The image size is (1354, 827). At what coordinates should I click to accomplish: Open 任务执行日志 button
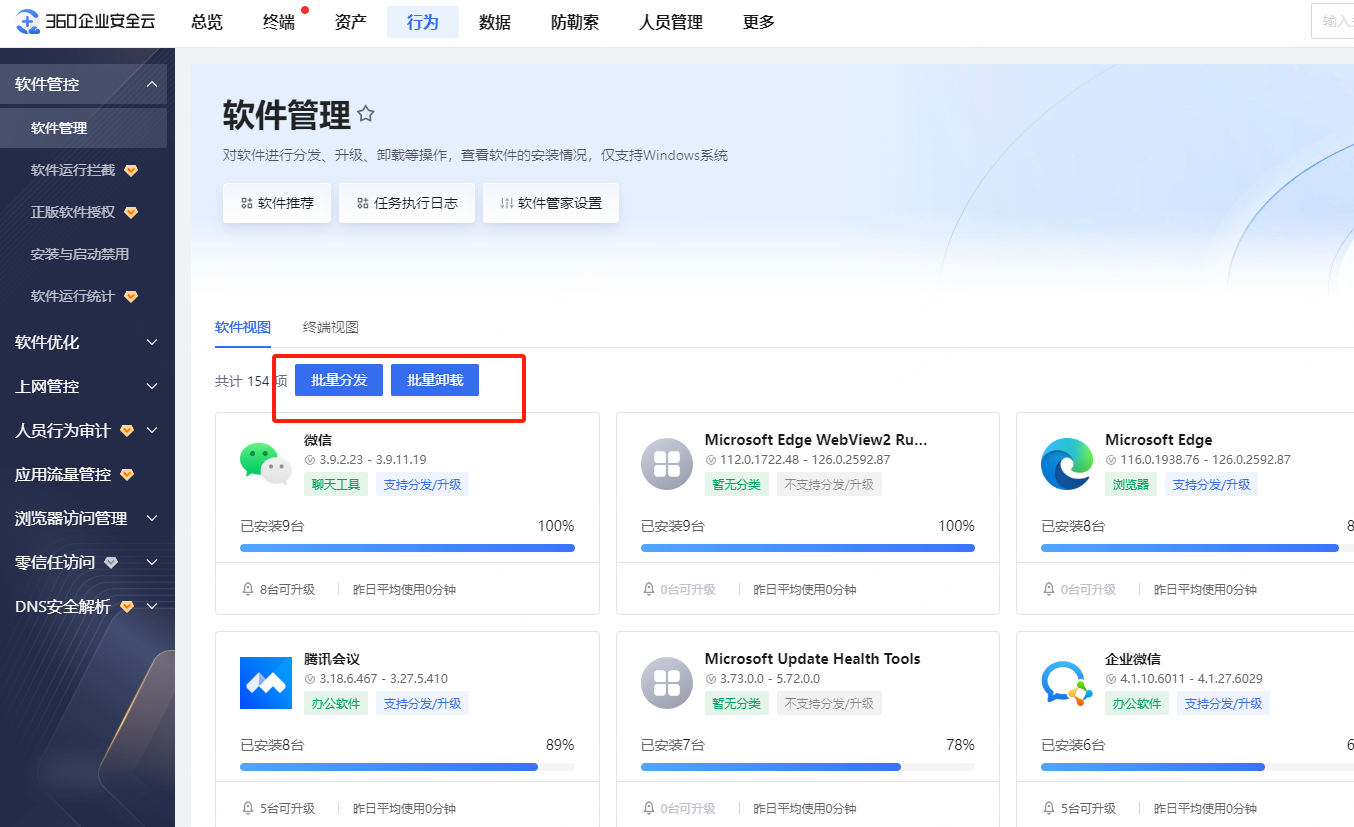click(x=407, y=203)
